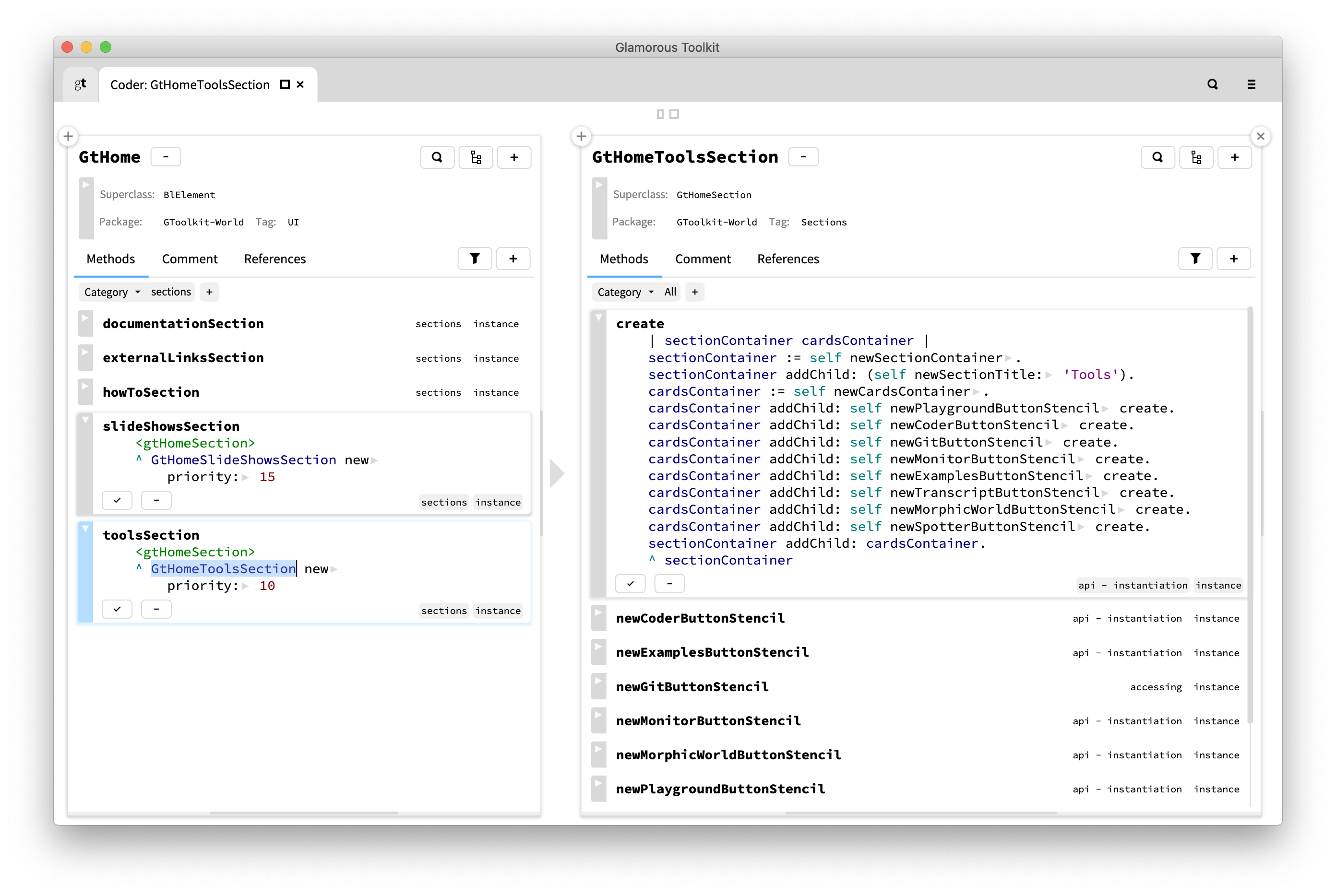Add a new class in the GtHome coder
1336x896 pixels.
pos(514,157)
